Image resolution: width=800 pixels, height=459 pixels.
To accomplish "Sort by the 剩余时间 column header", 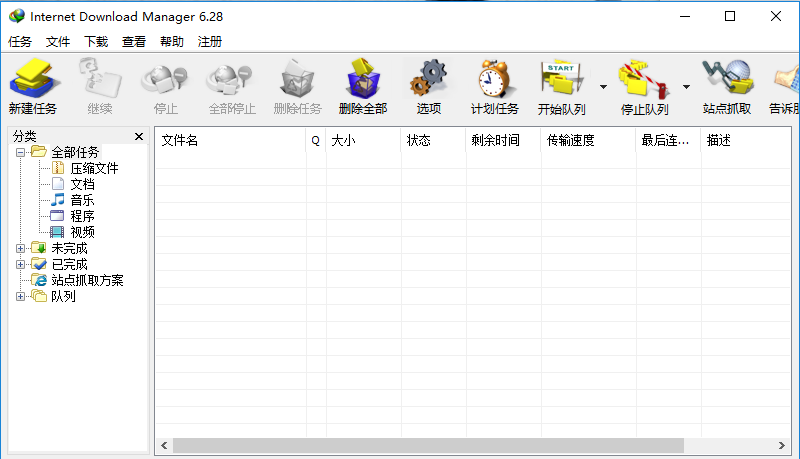I will 503,140.
